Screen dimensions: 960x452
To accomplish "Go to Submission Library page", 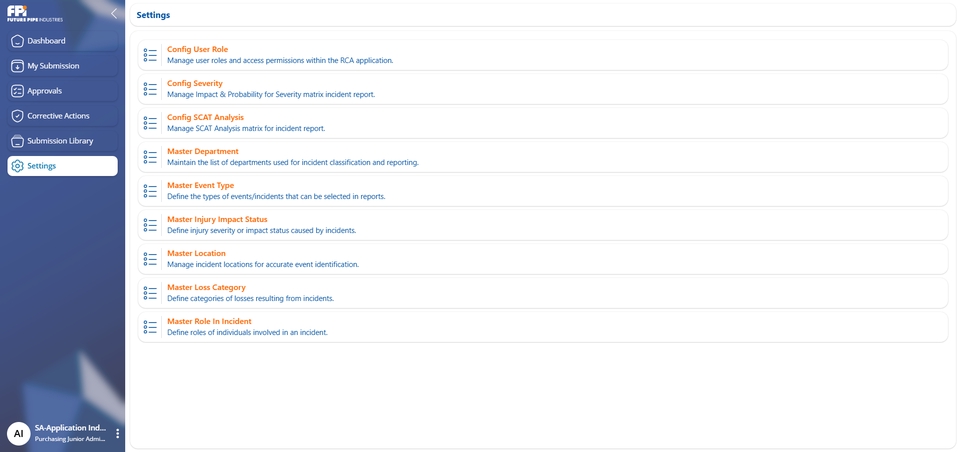I will tap(62, 141).
